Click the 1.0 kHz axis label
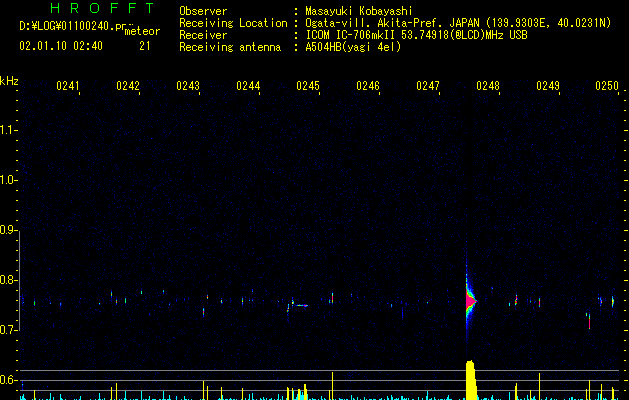Screen dimensions: 629x400 pos(8,180)
